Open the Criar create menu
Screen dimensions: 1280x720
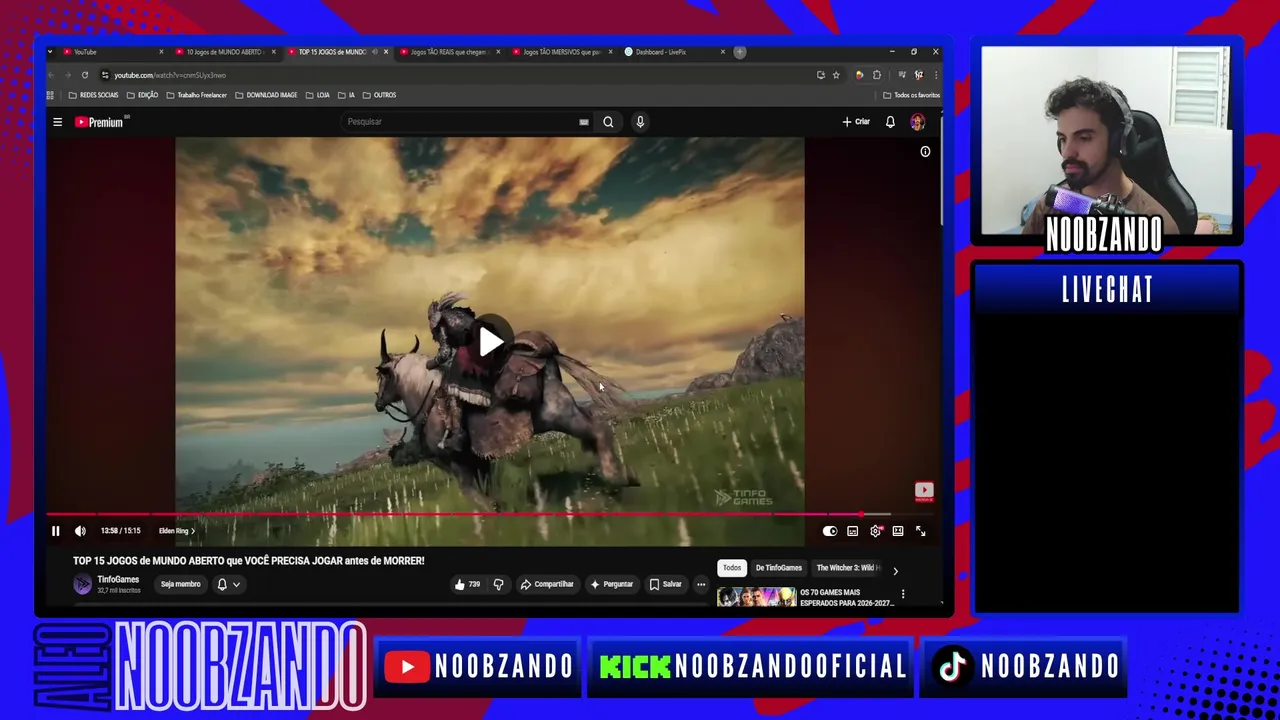[856, 122]
